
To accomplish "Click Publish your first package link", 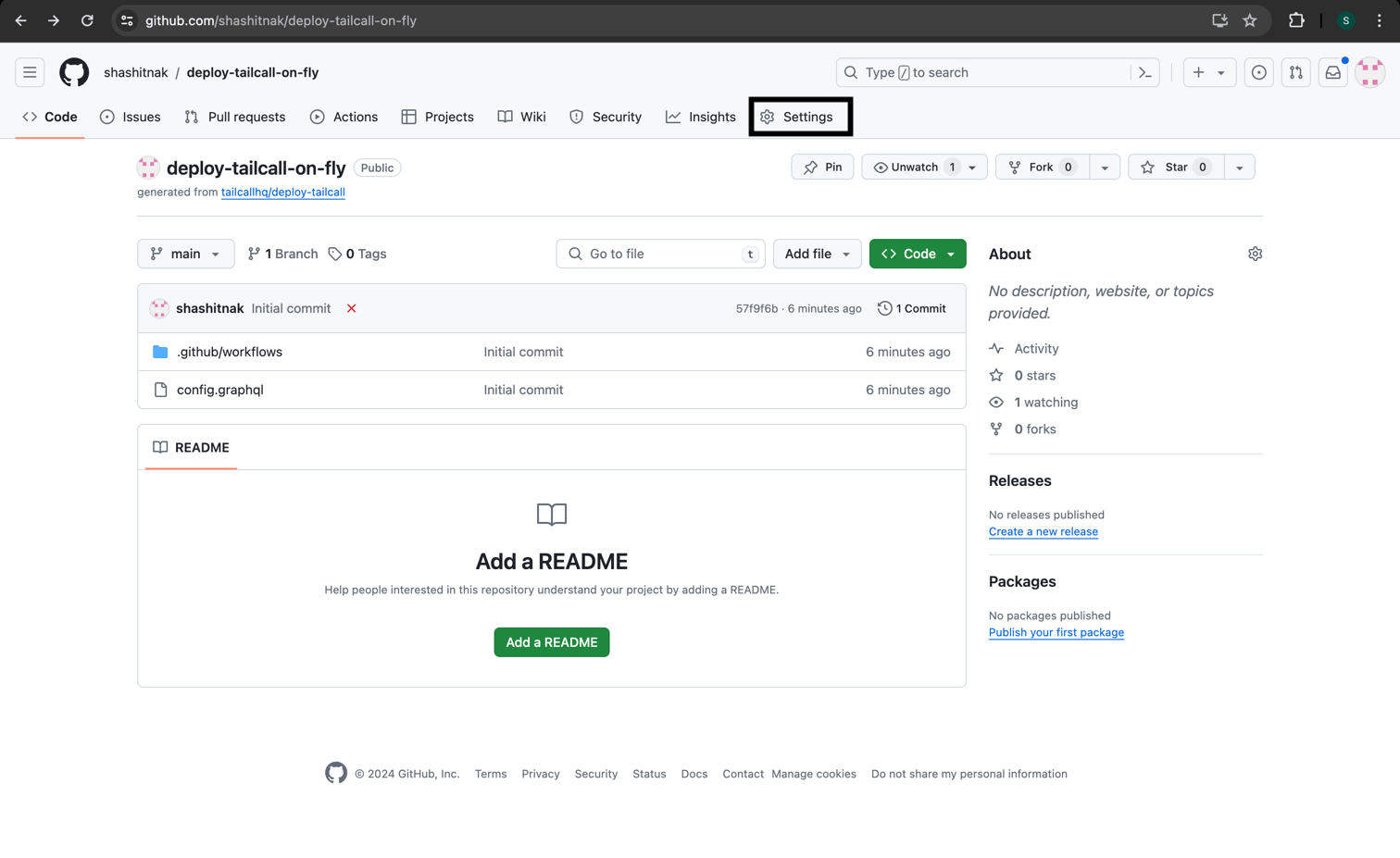I will (x=1056, y=632).
